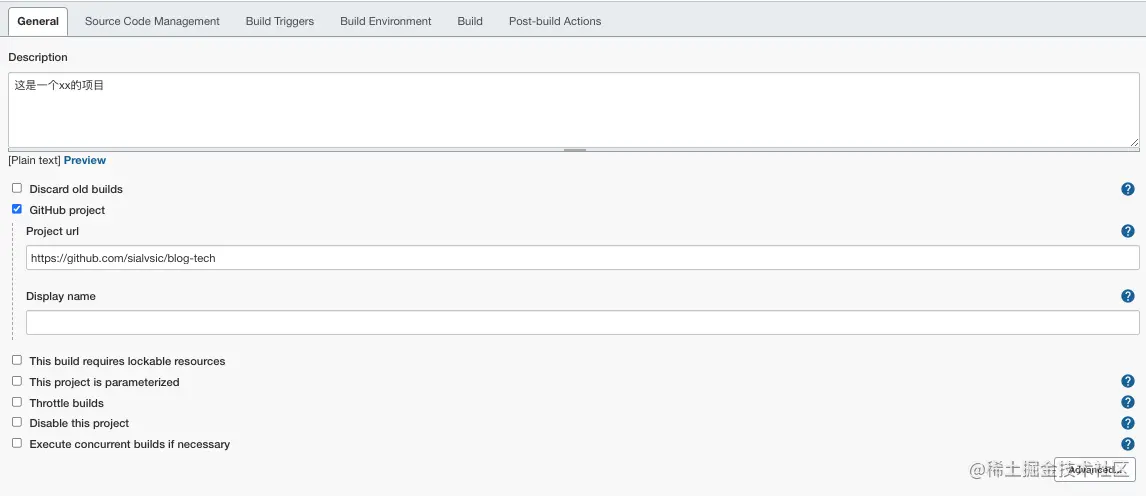Open help icon for Disable this project
The image size is (1146, 496).
(x=1128, y=423)
